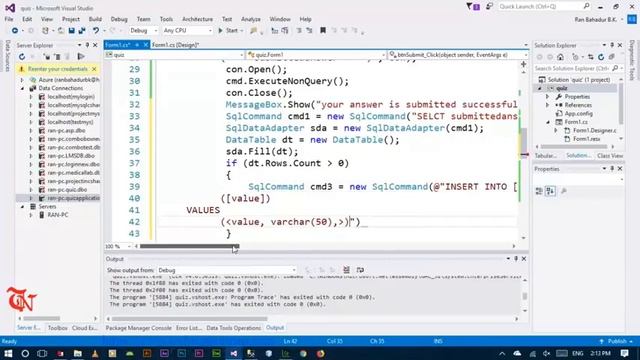The width and height of the screenshot is (640, 360).
Task: Open the Architecture menu
Action: click(x=198, y=19)
